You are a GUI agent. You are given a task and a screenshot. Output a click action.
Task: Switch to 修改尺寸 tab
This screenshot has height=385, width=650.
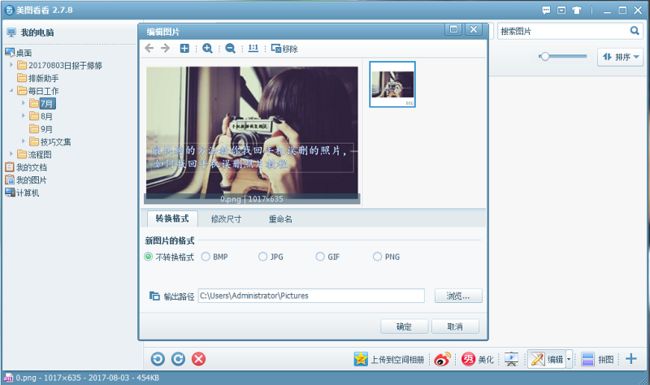click(226, 219)
